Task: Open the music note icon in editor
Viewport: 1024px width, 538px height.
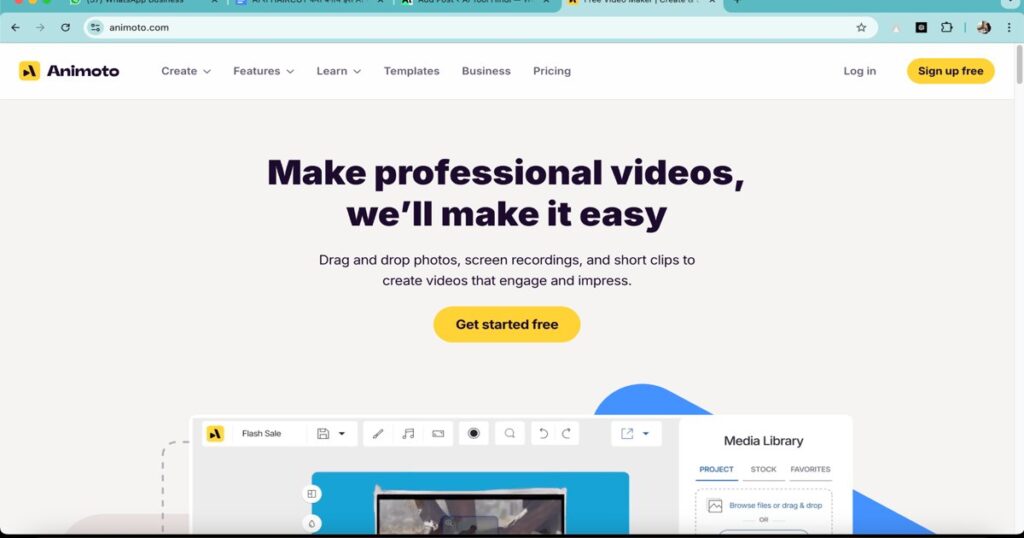Action: 408,434
